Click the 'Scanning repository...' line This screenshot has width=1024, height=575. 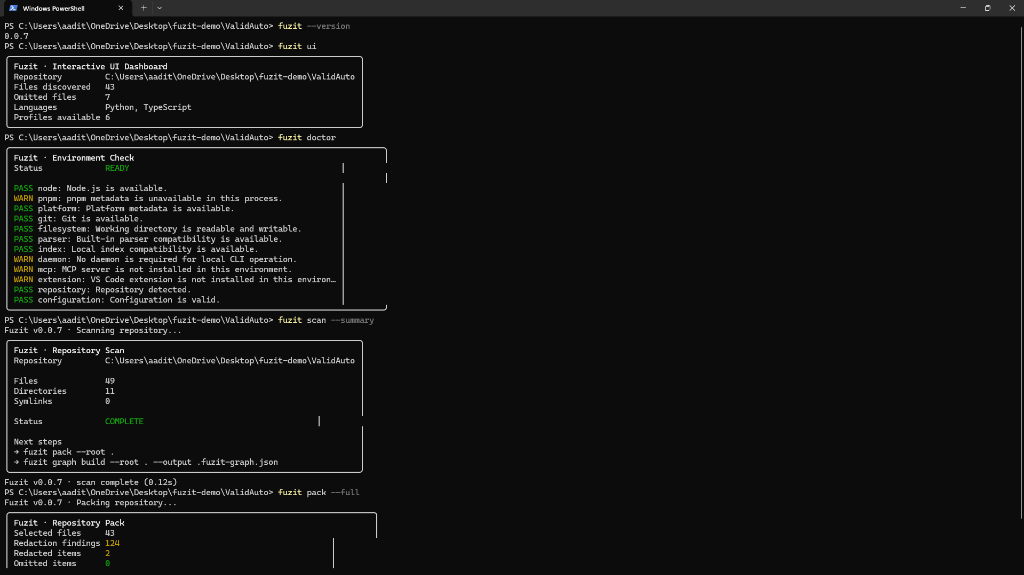tap(93, 331)
